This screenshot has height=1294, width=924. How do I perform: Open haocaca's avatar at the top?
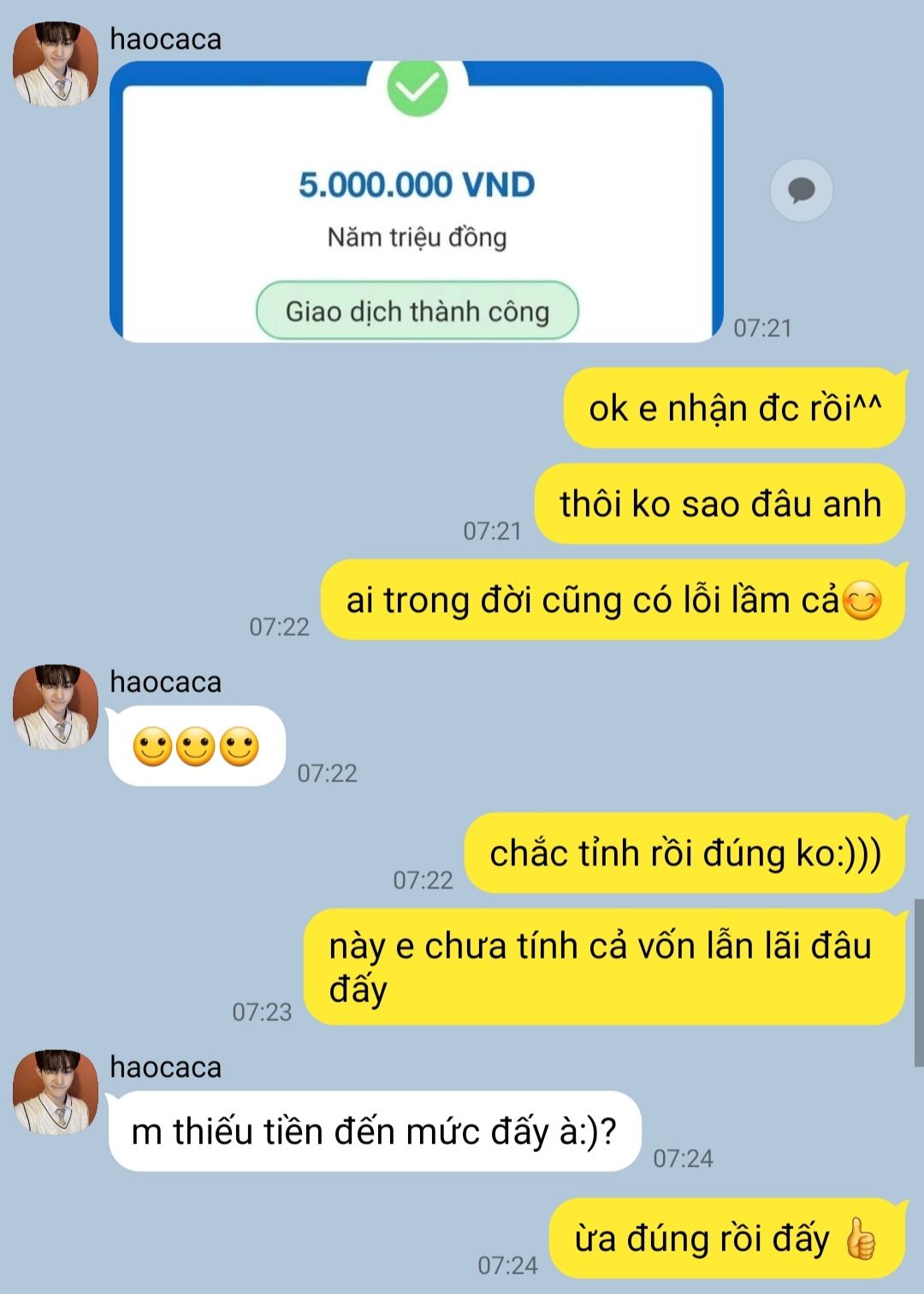pos(56,64)
